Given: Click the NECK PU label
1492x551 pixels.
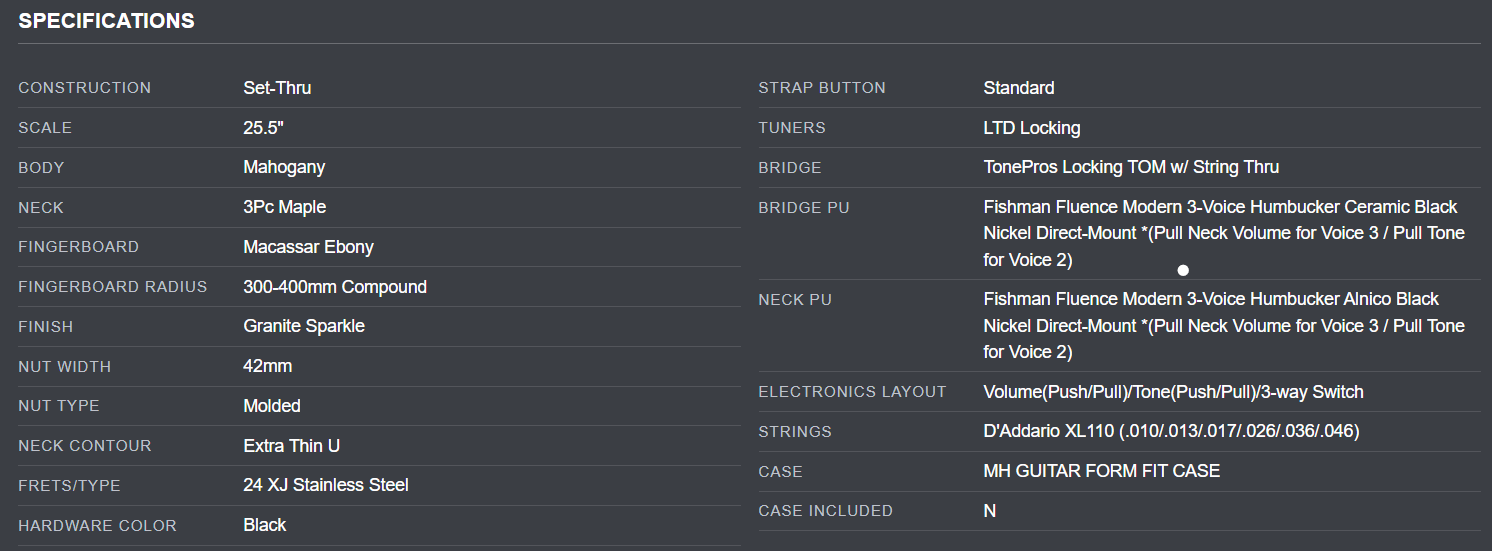Looking at the screenshot, I should (795, 300).
